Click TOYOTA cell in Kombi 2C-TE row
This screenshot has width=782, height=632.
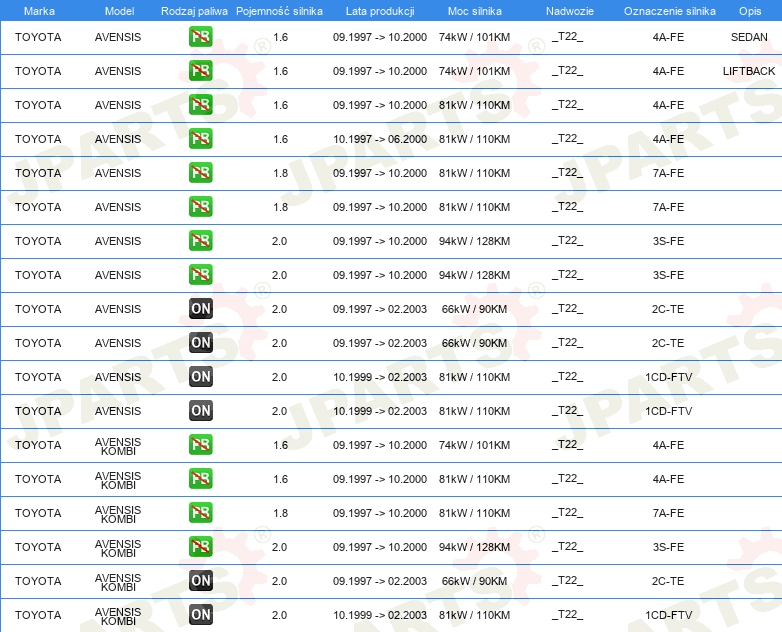[x=38, y=581]
